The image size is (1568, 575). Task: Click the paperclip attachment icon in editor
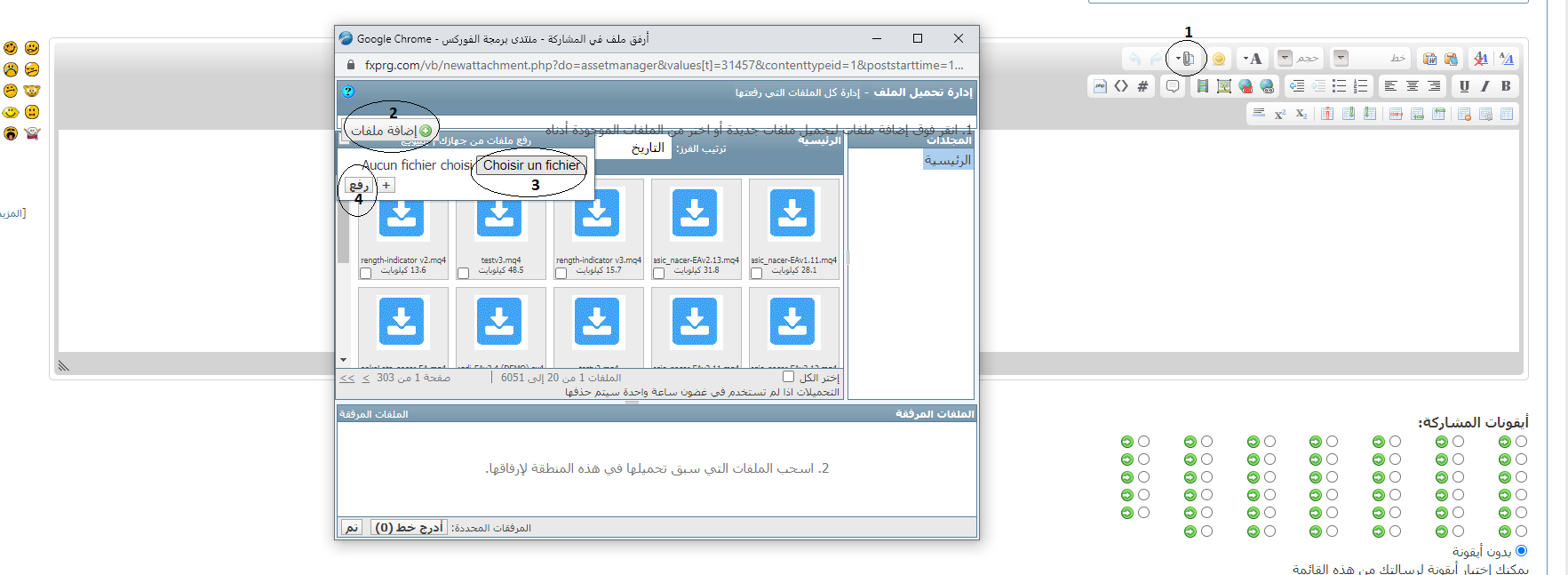(x=1188, y=59)
